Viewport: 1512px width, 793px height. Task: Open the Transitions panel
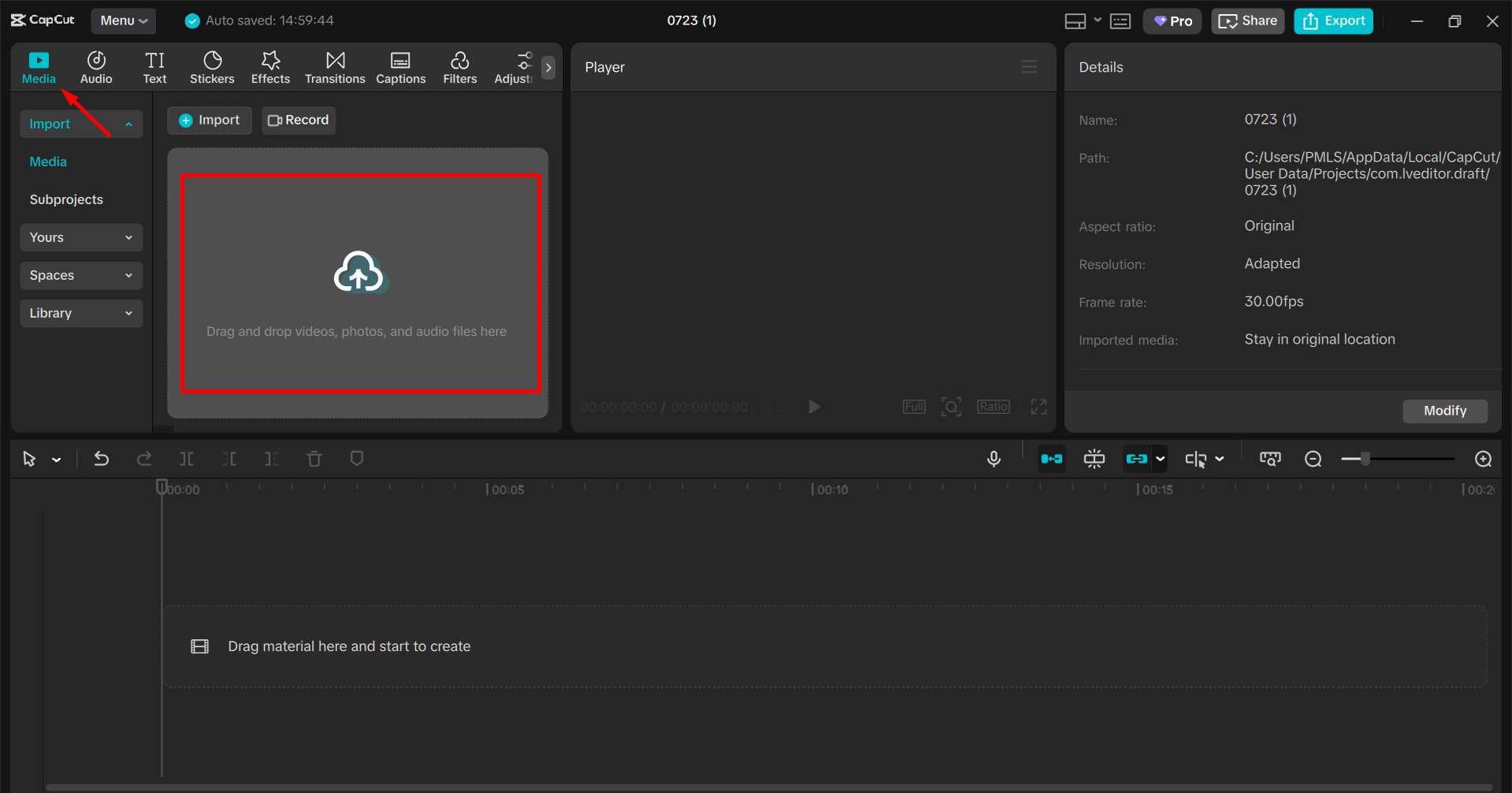(334, 66)
